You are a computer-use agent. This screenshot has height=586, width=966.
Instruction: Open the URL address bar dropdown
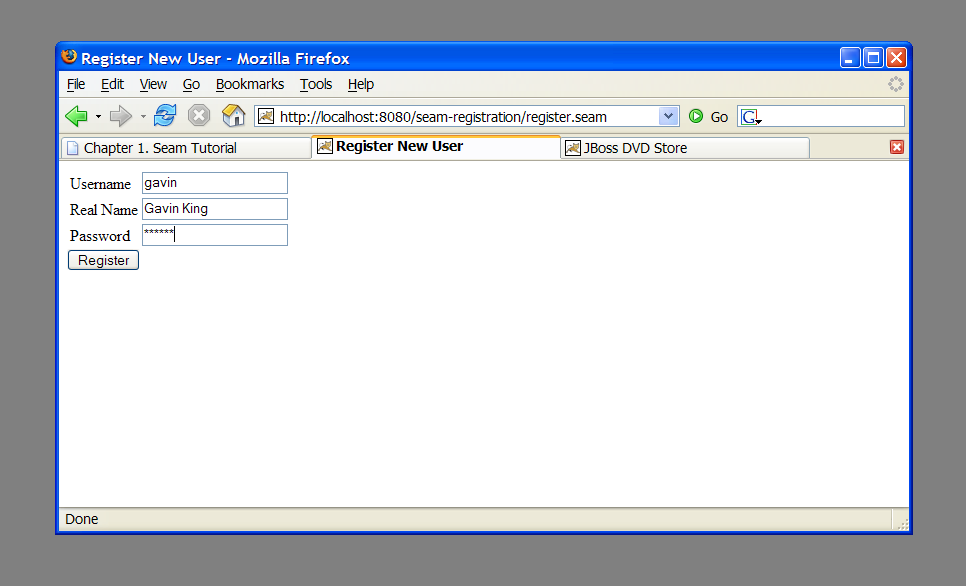669,116
